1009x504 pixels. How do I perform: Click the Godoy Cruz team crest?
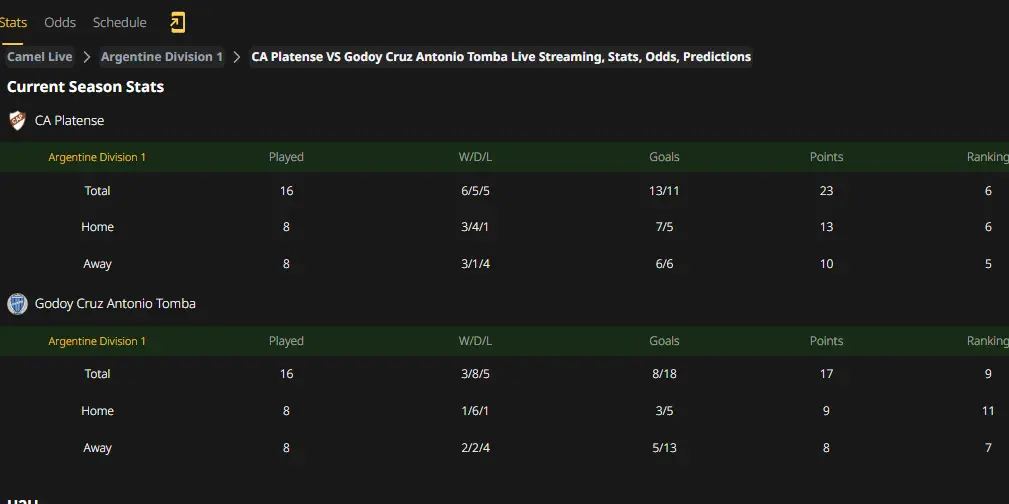click(x=17, y=304)
